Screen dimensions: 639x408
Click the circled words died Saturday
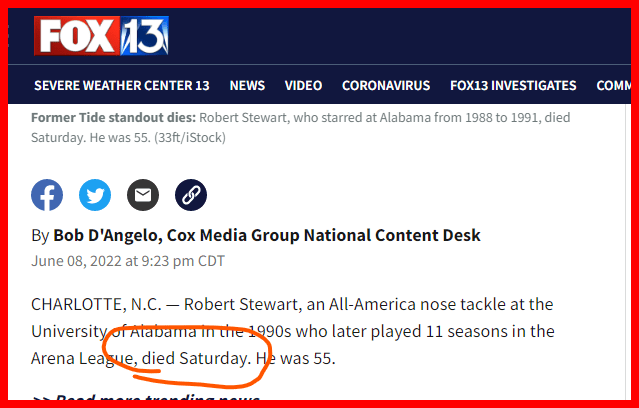click(x=194, y=357)
